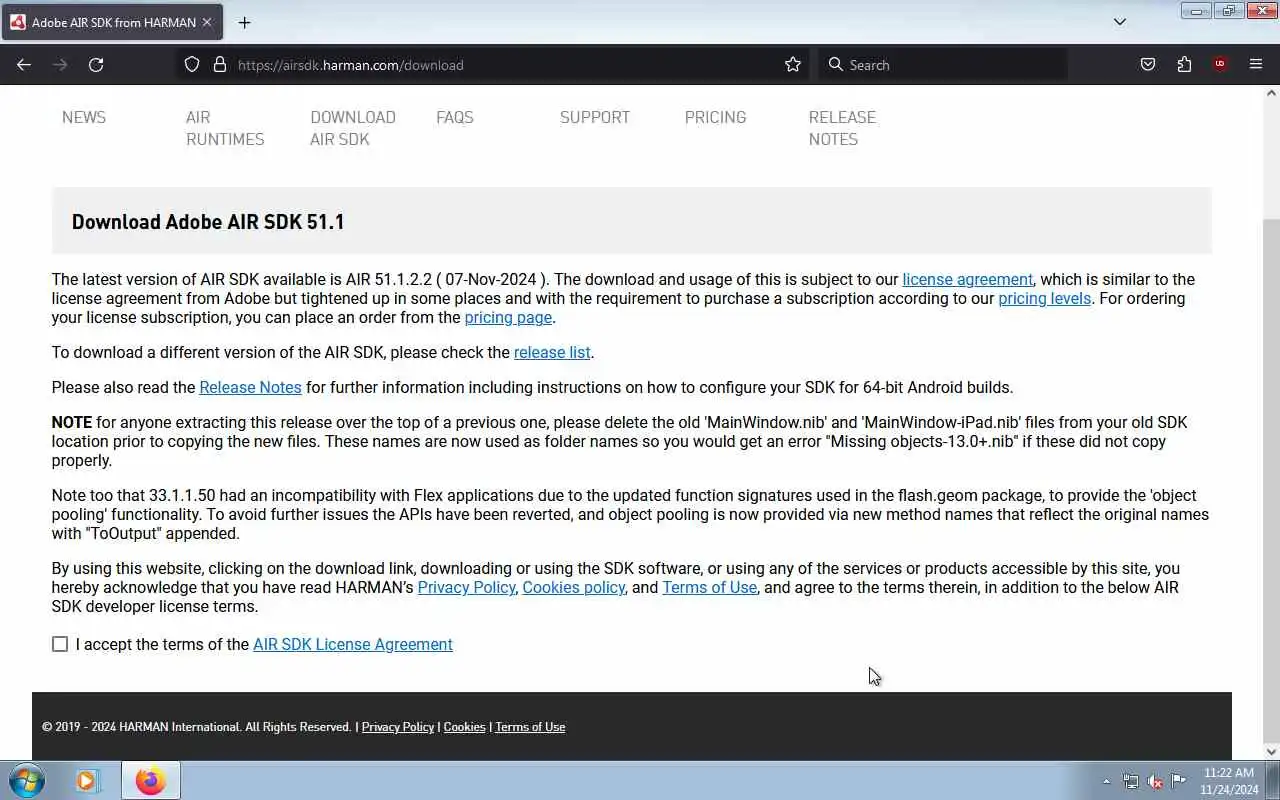Screen dimensions: 1280x800
Task: Go back using the browser back arrow
Action: pyautogui.click(x=24, y=65)
